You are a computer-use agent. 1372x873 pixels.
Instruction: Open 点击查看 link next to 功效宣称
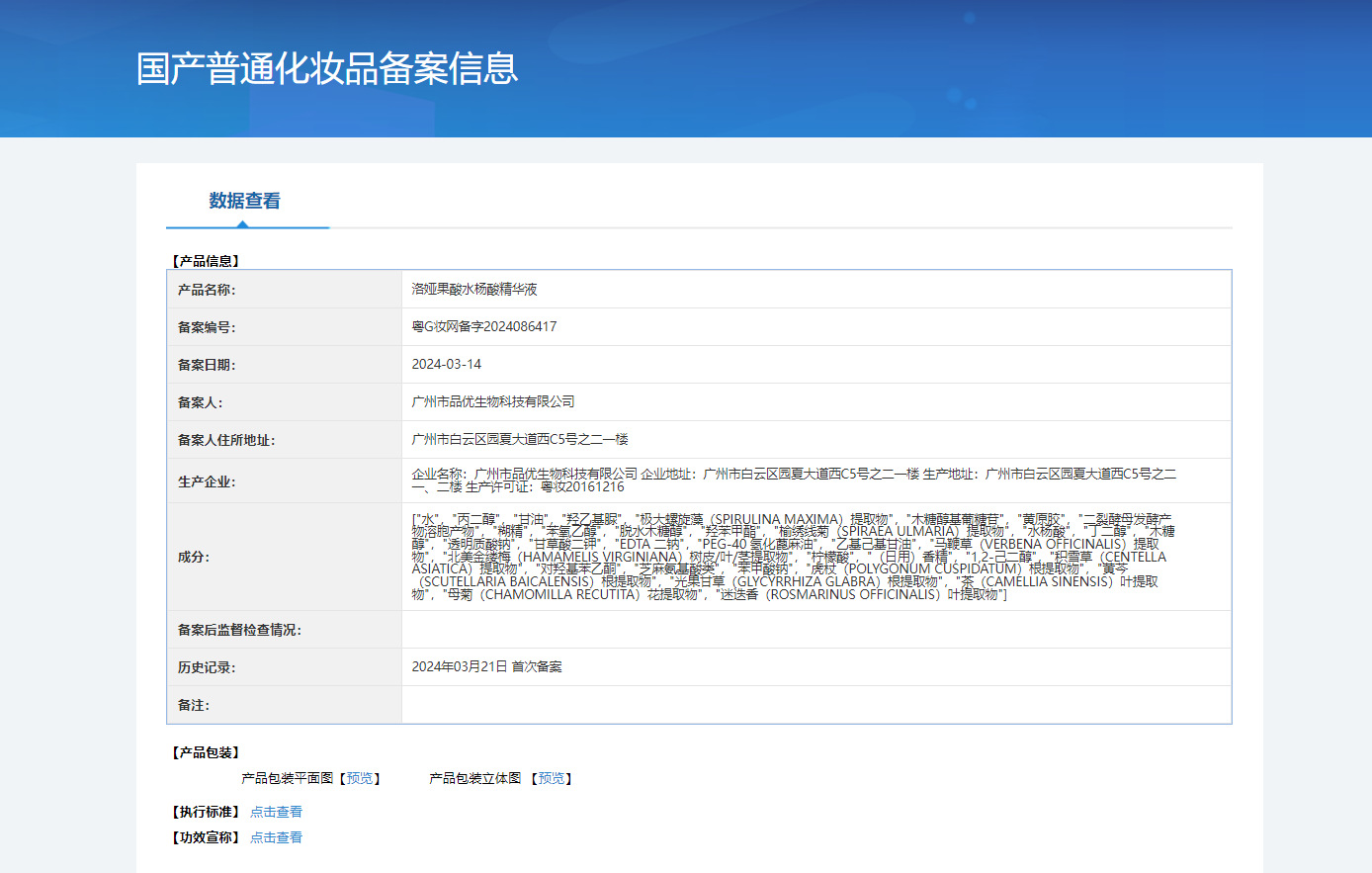[276, 837]
